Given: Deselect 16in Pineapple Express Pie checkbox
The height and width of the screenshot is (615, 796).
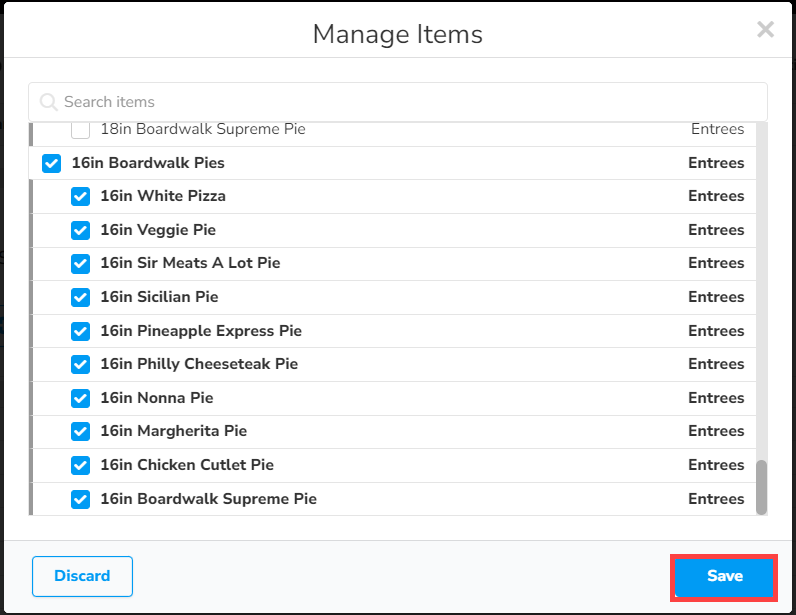Looking at the screenshot, I should coord(81,331).
